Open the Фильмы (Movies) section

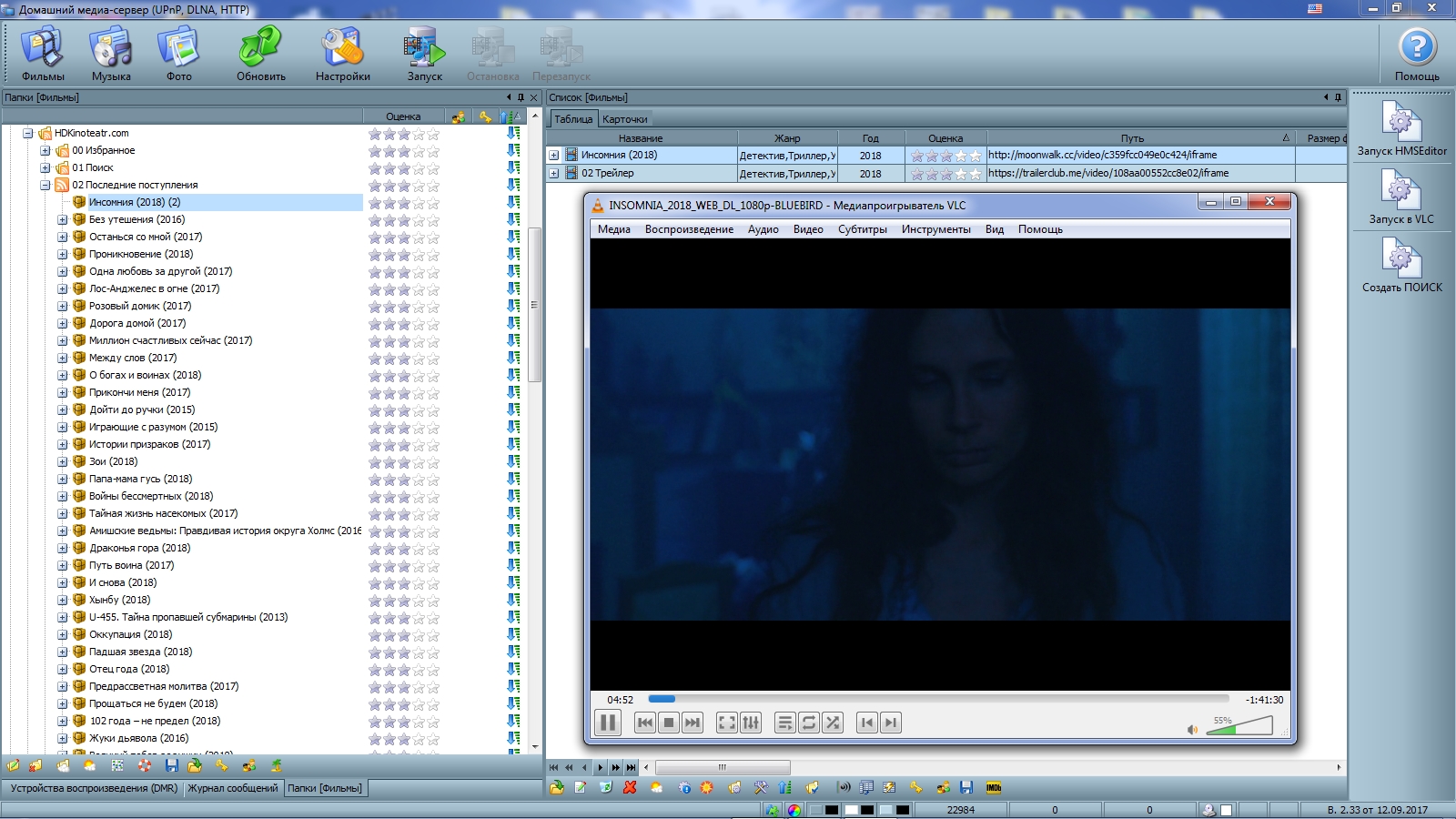(x=43, y=55)
